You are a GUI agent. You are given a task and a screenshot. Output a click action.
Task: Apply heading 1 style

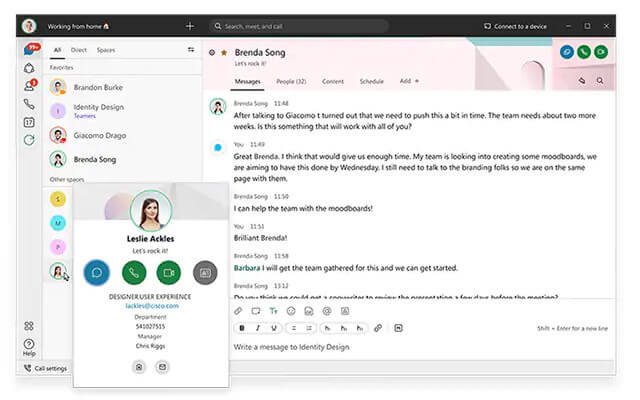327,328
